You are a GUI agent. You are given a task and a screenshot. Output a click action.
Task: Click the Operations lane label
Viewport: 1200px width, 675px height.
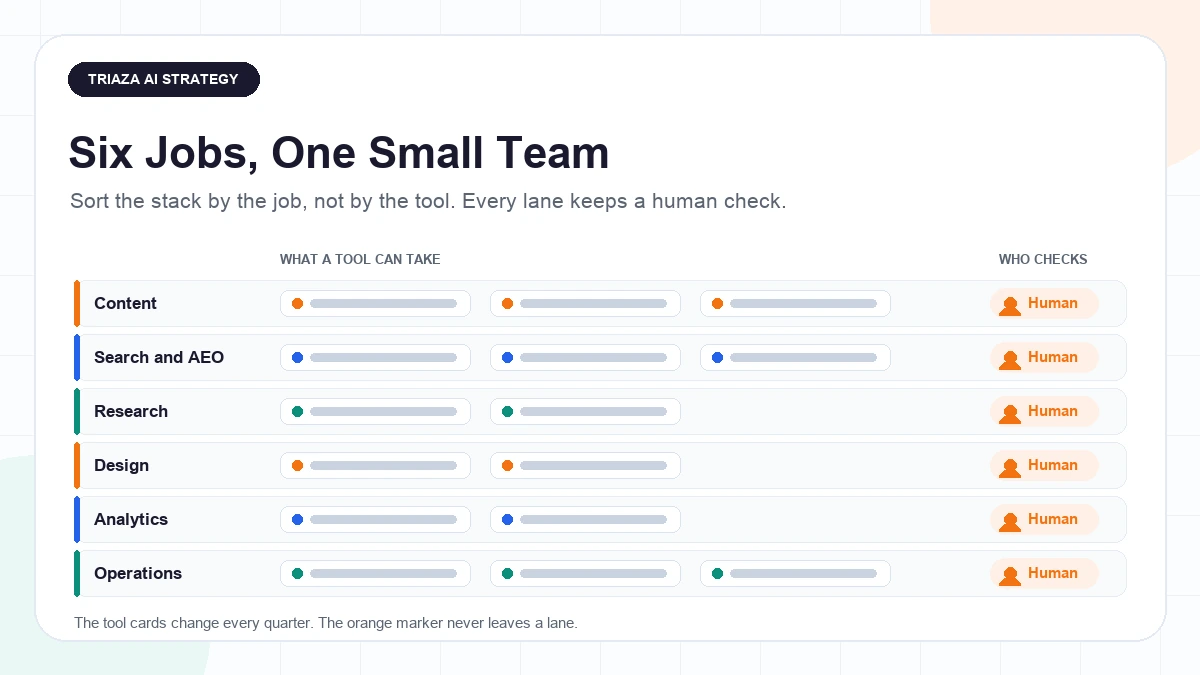(x=138, y=573)
